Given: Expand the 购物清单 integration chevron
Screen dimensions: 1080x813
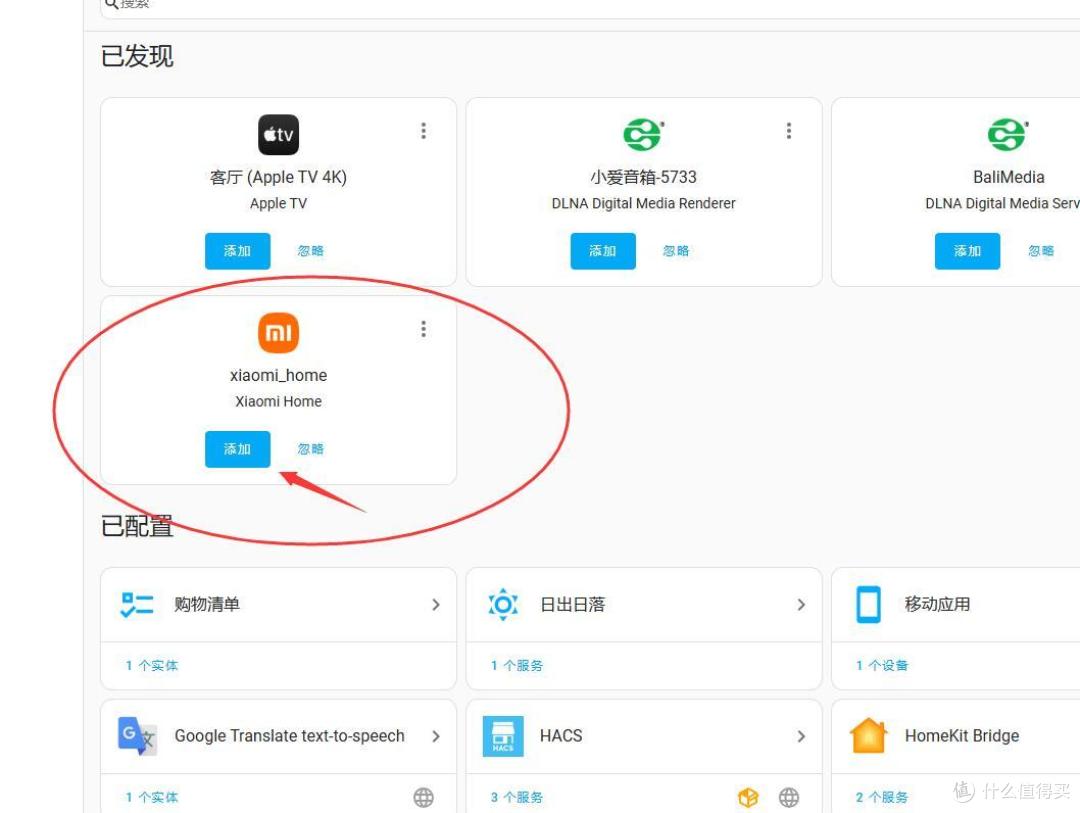Looking at the screenshot, I should coord(435,604).
